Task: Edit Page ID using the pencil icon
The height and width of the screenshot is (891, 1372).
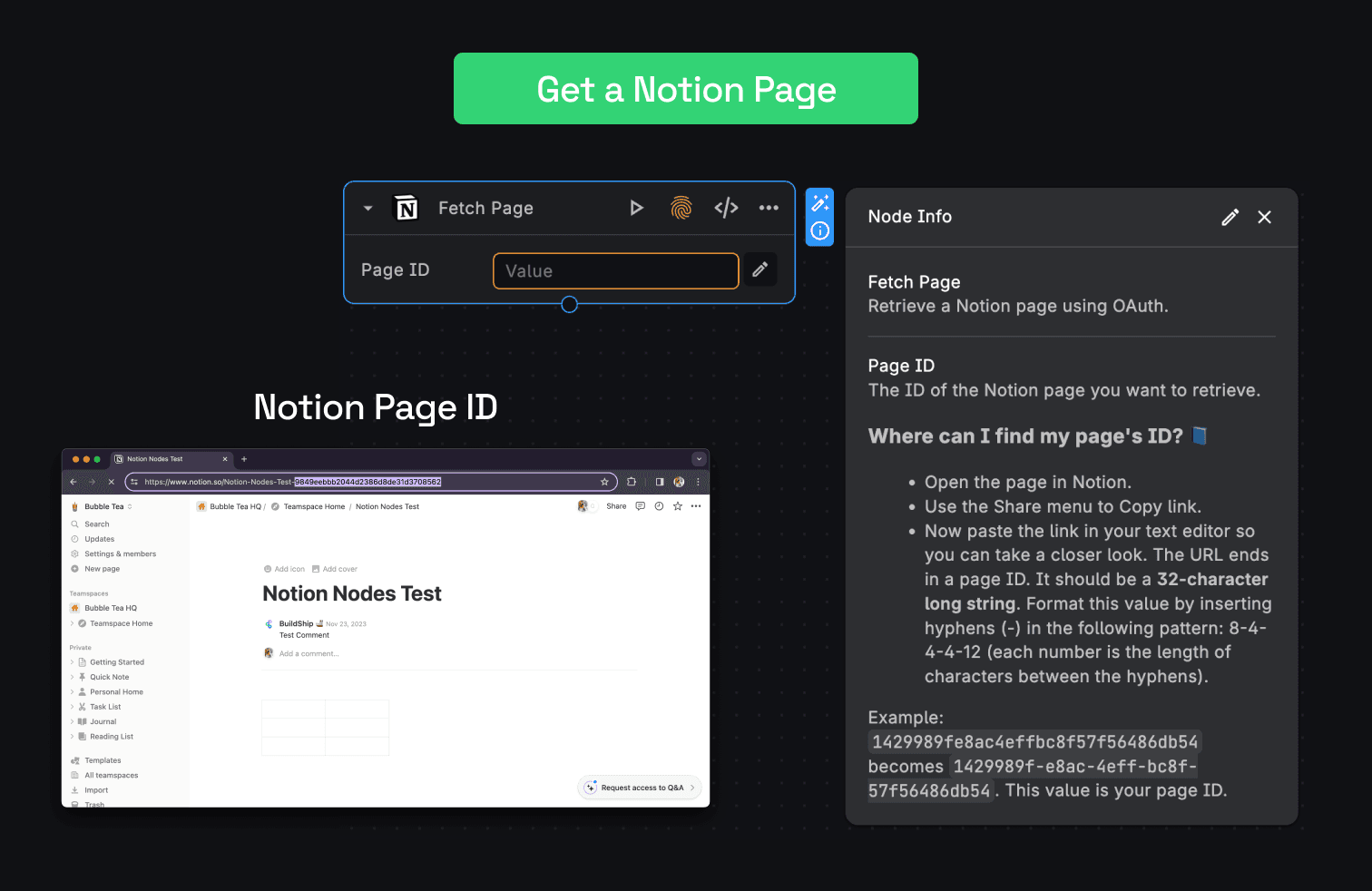Action: point(759,269)
